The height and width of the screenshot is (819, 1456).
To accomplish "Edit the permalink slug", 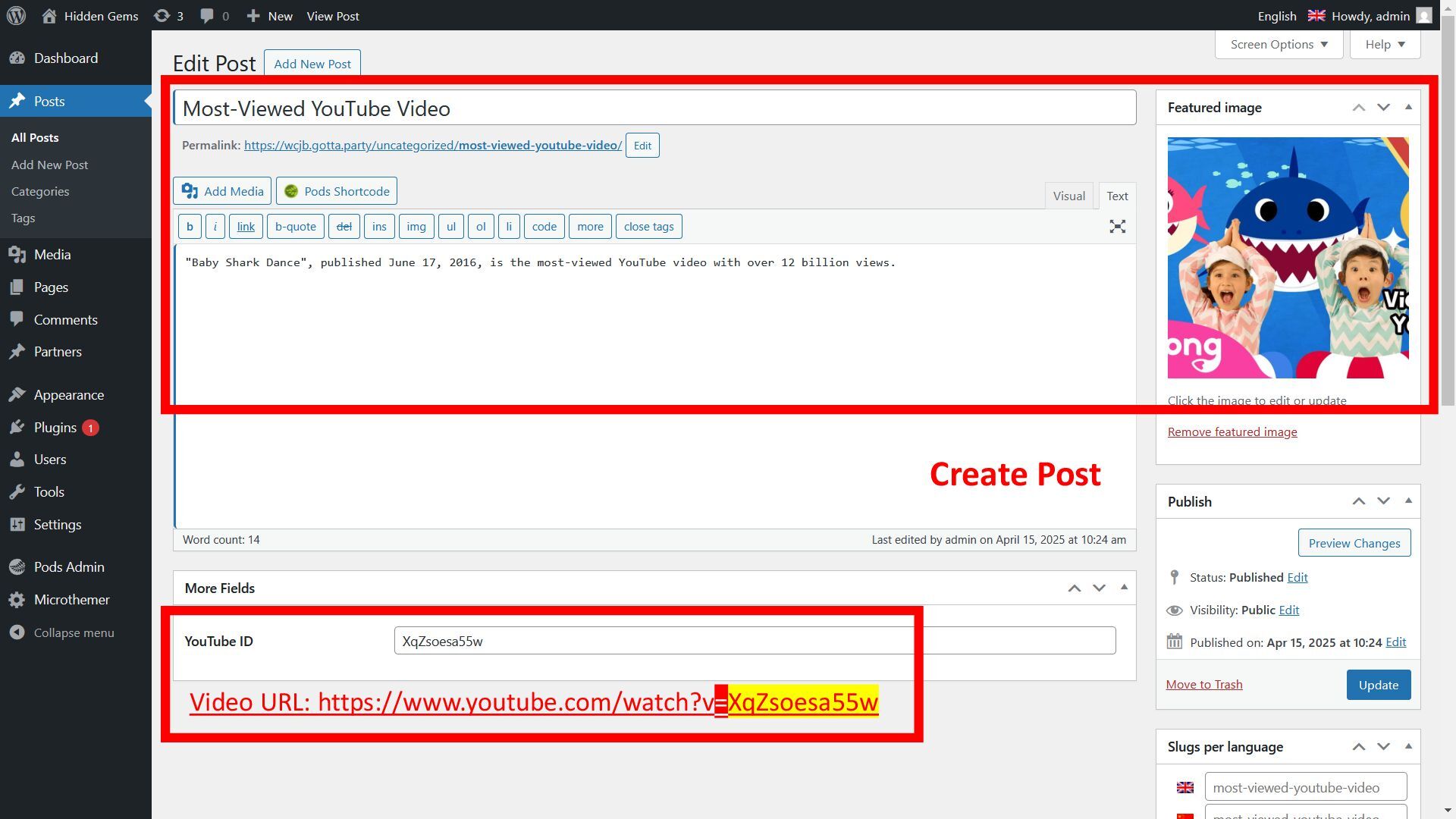I will 642,146.
